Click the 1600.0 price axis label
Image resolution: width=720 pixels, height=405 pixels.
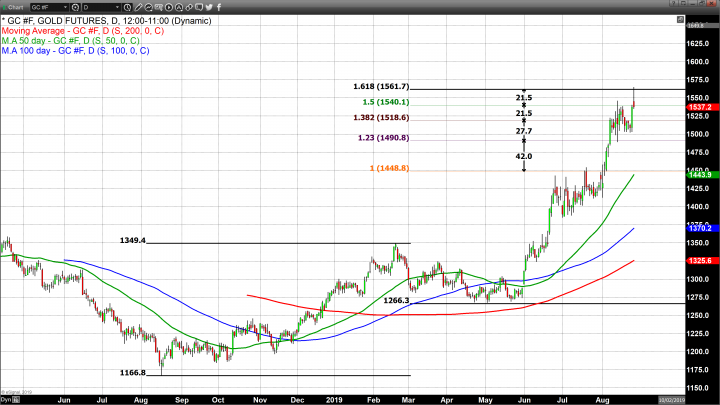(698, 62)
